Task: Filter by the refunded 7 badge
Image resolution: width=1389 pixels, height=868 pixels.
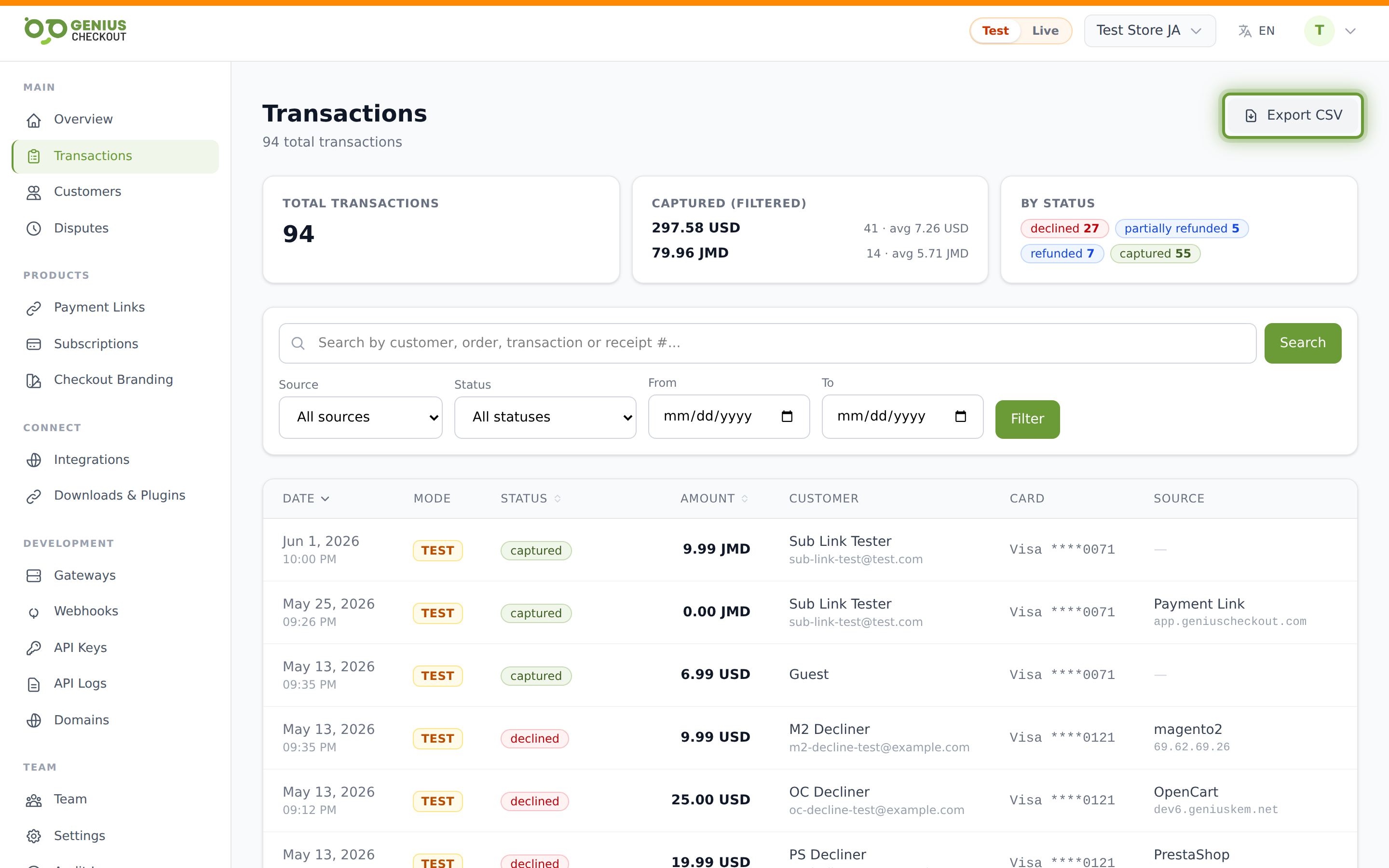Action: [1062, 254]
